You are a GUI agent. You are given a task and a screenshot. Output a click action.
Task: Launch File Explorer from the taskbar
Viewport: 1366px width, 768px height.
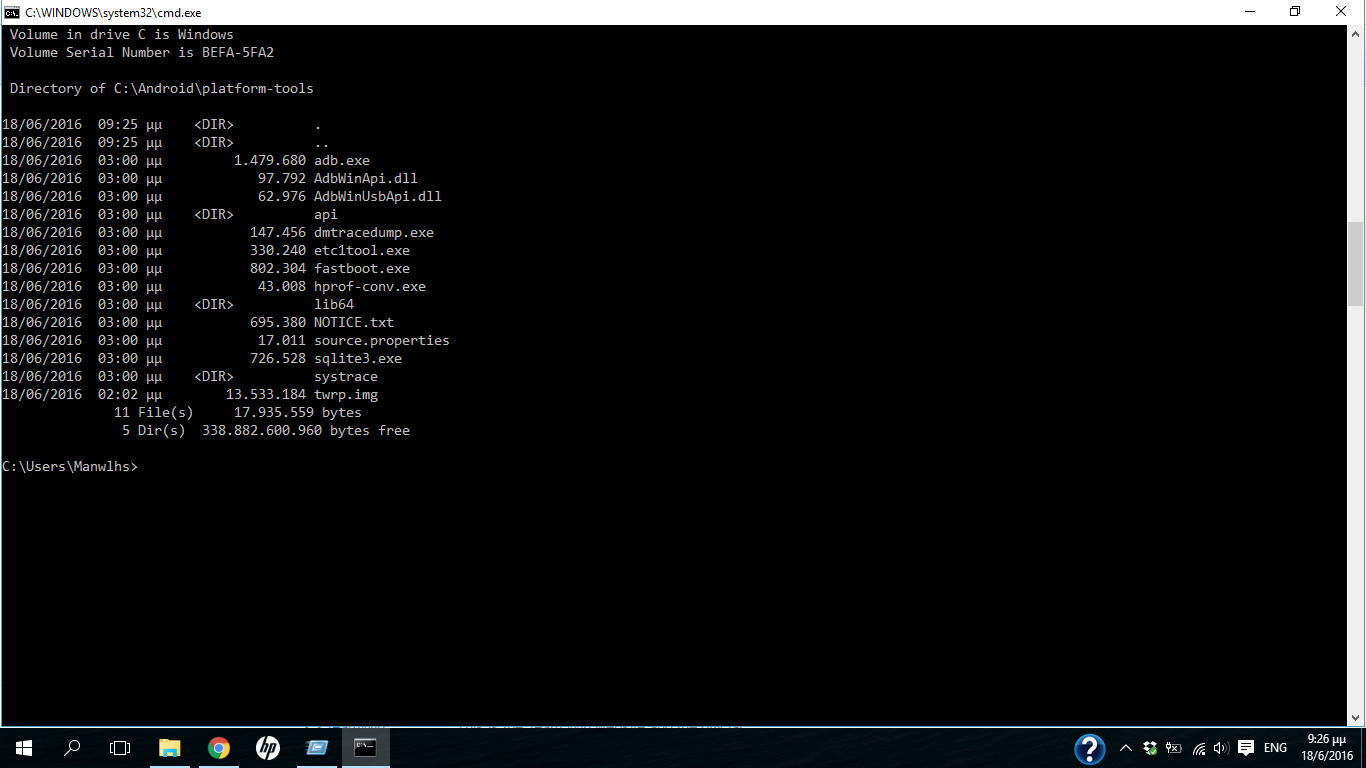[x=170, y=748]
